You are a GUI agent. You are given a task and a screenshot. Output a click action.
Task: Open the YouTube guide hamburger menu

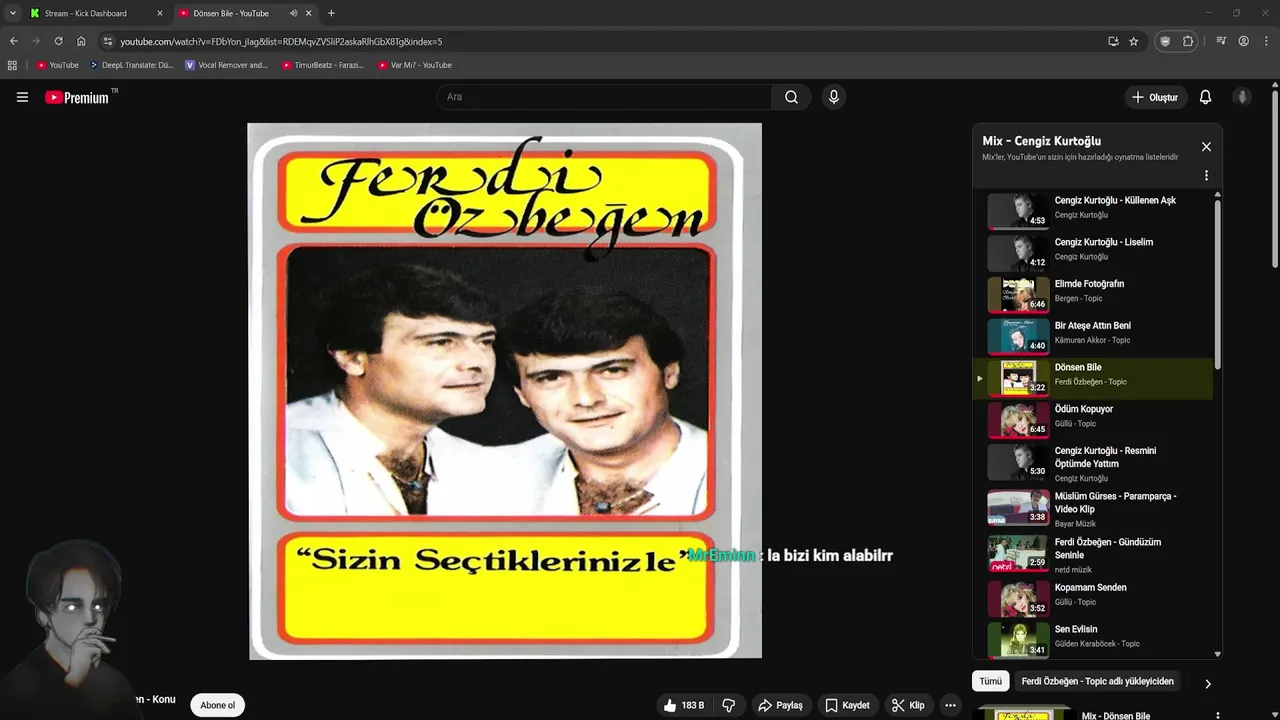[x=22, y=97]
